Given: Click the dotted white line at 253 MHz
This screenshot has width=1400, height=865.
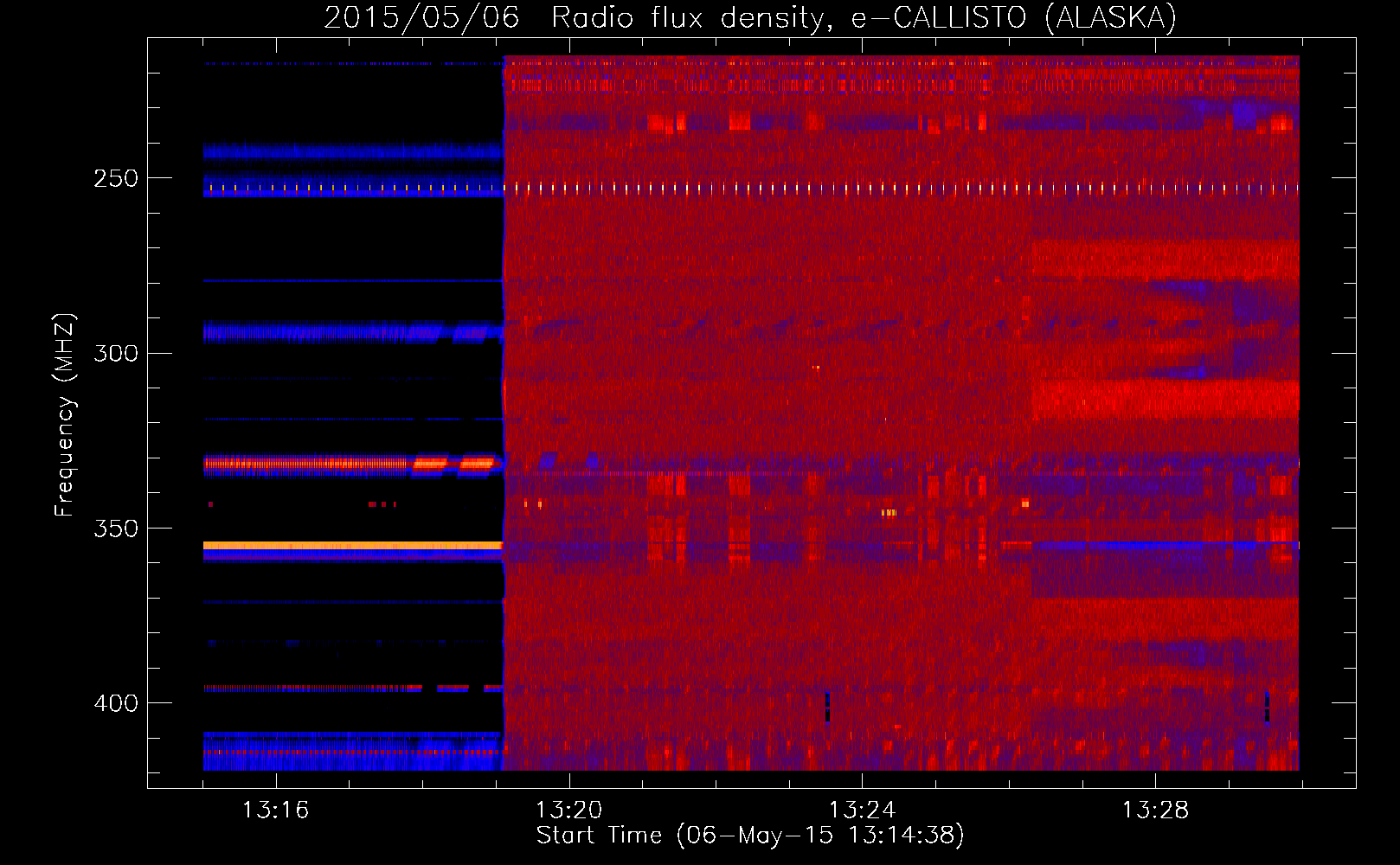Looking at the screenshot, I should 751,188.
